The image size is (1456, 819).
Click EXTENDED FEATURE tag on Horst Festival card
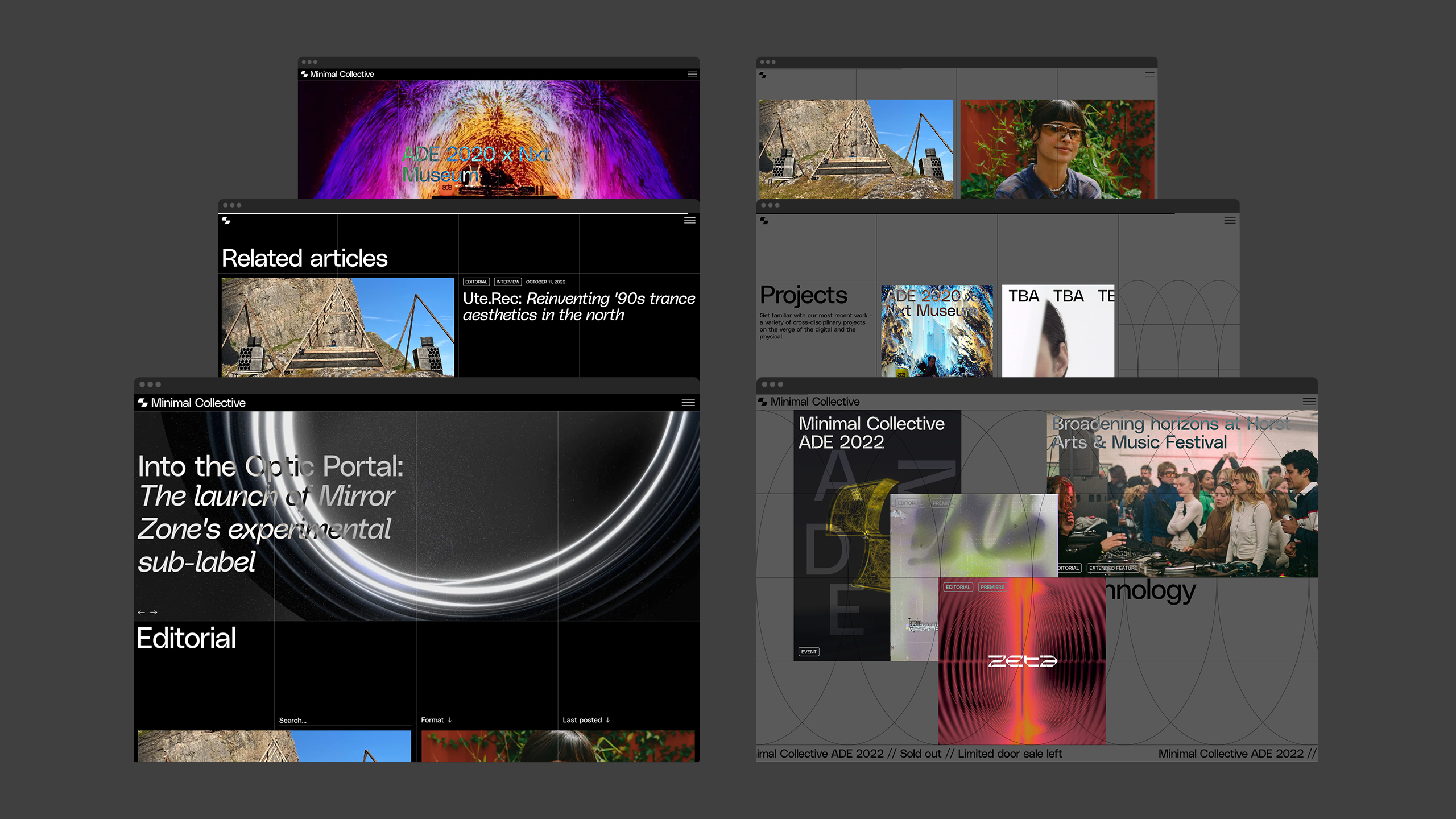tap(1113, 568)
